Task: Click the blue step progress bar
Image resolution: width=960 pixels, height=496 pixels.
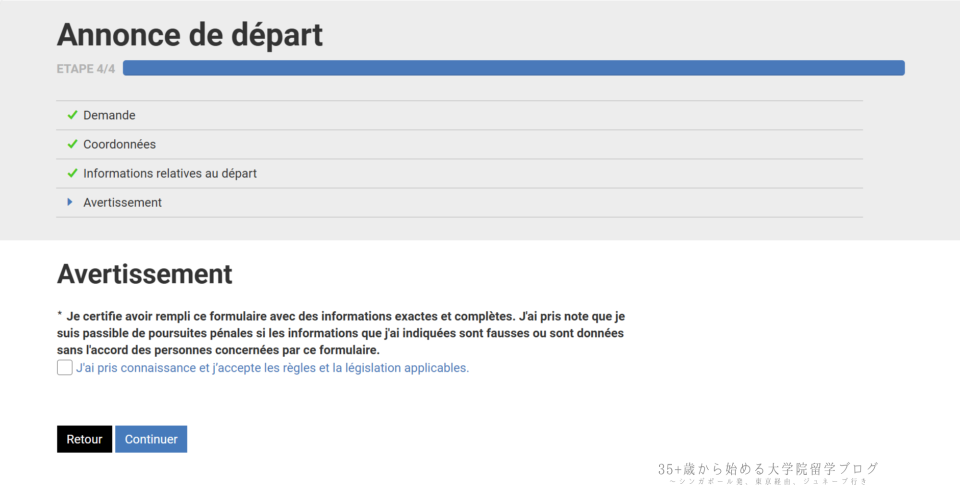Action: pos(513,68)
